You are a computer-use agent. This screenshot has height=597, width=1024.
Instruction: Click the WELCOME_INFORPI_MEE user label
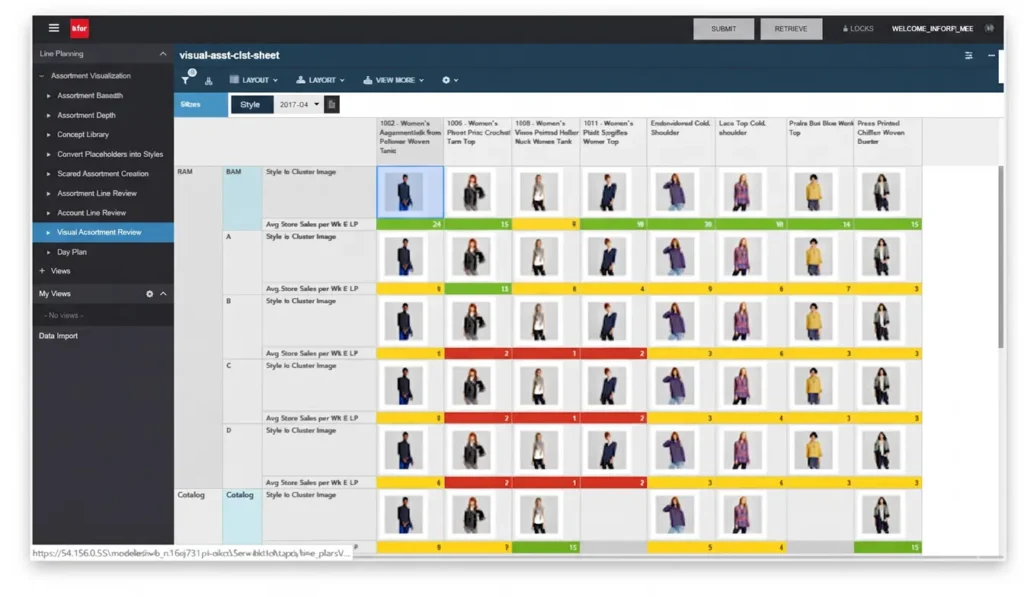pos(932,29)
